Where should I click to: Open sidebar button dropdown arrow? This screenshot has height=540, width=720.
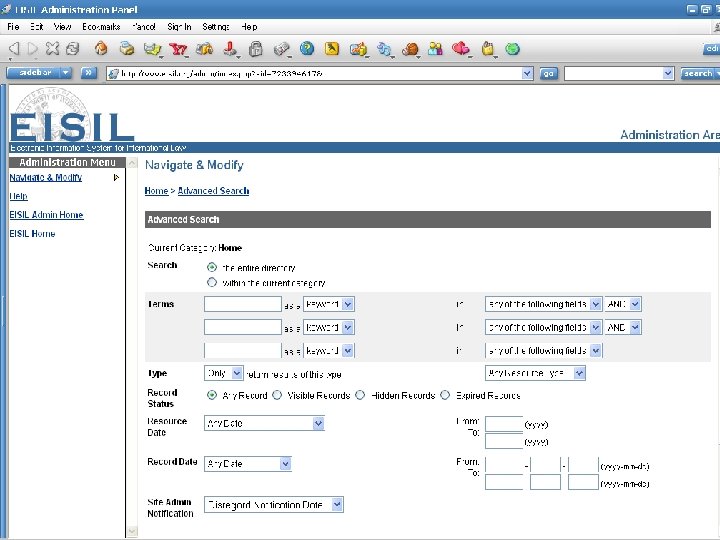coord(66,73)
